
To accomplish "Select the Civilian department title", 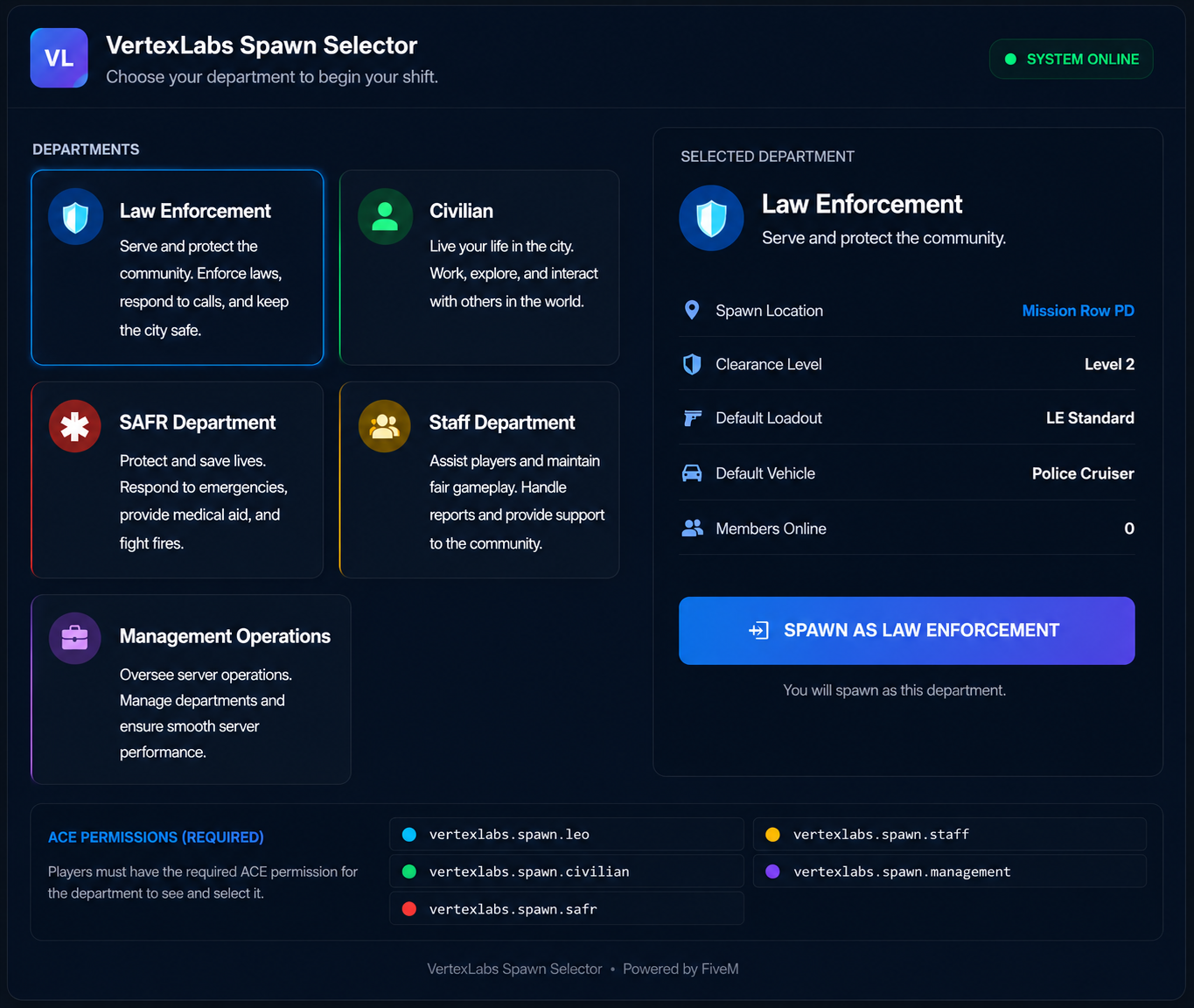I will pos(461,211).
